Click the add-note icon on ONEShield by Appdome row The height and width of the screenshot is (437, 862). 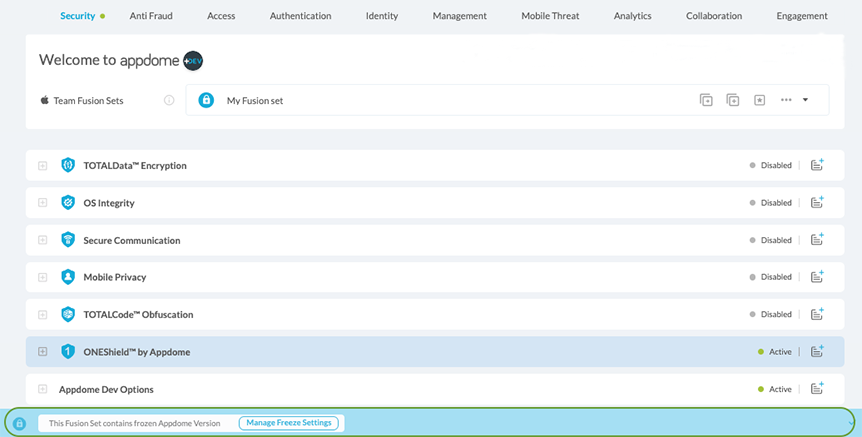click(x=817, y=351)
